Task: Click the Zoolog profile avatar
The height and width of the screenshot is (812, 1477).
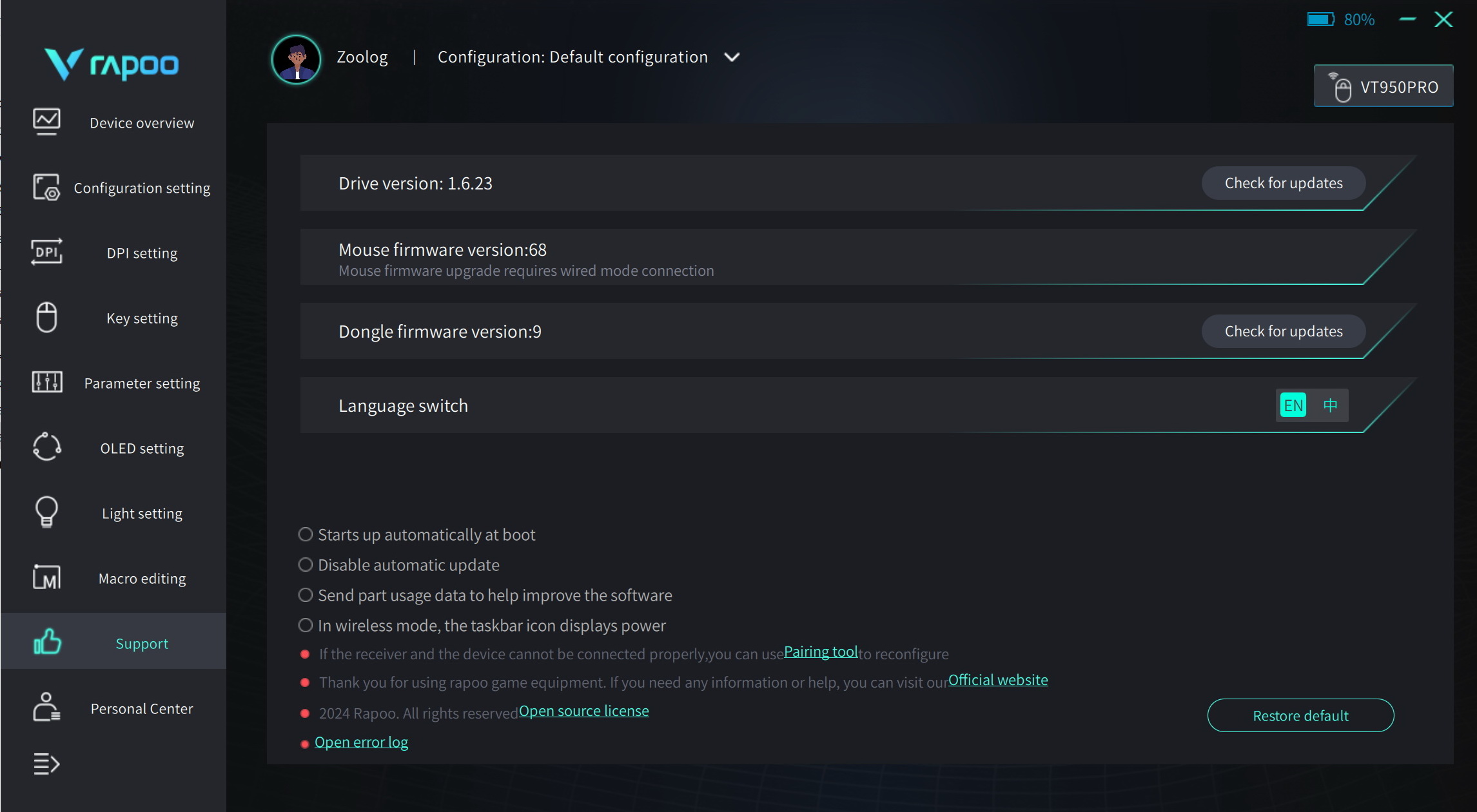Action: pyautogui.click(x=297, y=59)
